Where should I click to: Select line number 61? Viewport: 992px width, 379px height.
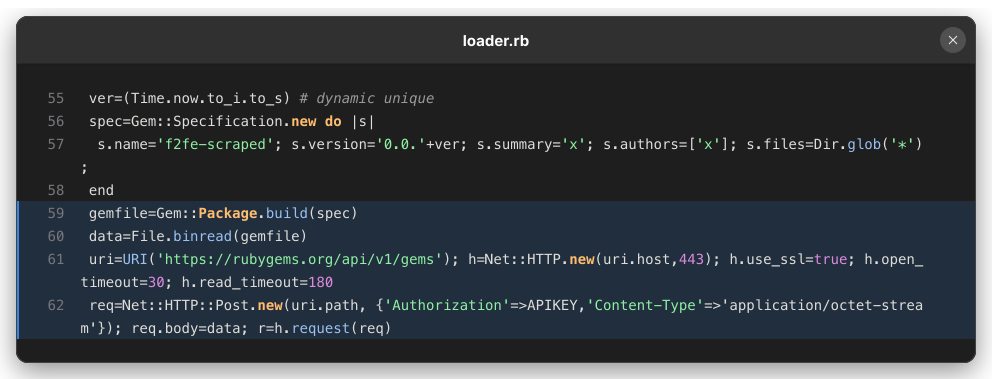[56, 259]
